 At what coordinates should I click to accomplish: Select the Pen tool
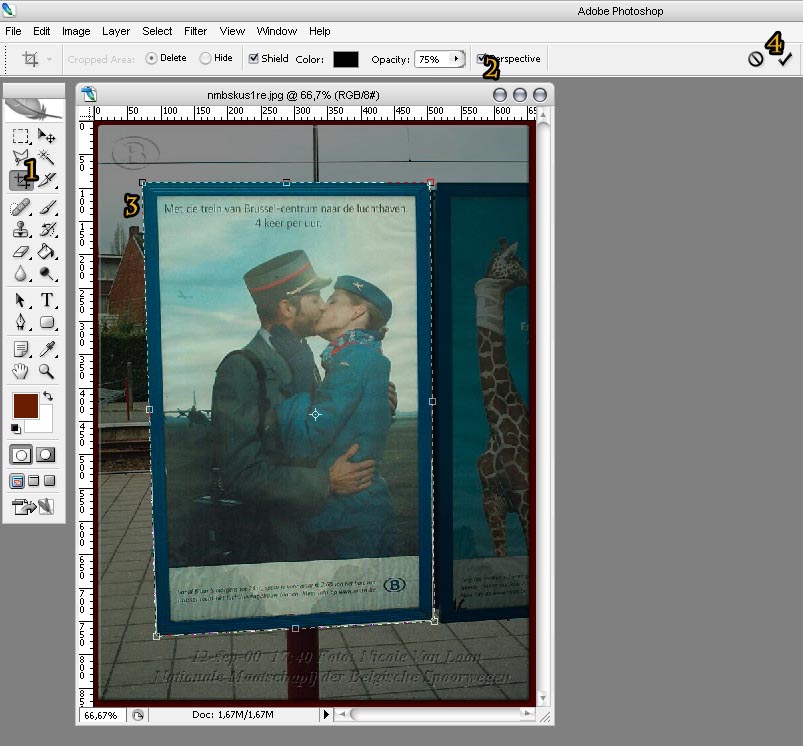(20, 322)
